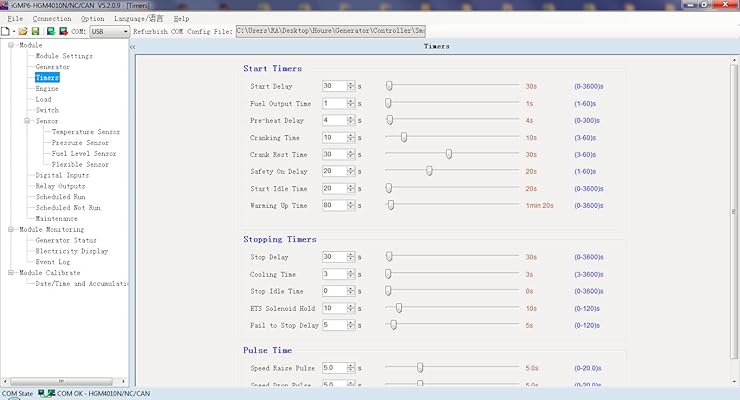Click the Stop Delay spinner arrows
Viewport: 740px width, 400px height.
pyautogui.click(x=351, y=257)
